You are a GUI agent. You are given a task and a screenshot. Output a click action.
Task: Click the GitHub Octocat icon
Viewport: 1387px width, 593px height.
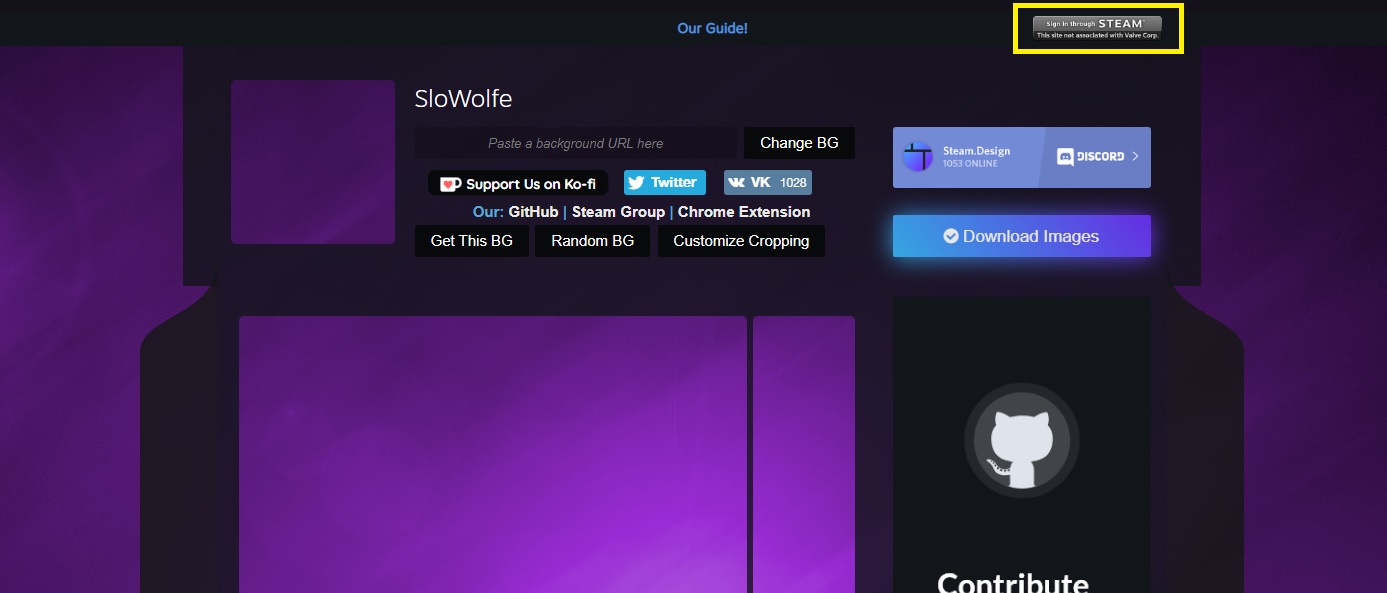click(x=1020, y=441)
